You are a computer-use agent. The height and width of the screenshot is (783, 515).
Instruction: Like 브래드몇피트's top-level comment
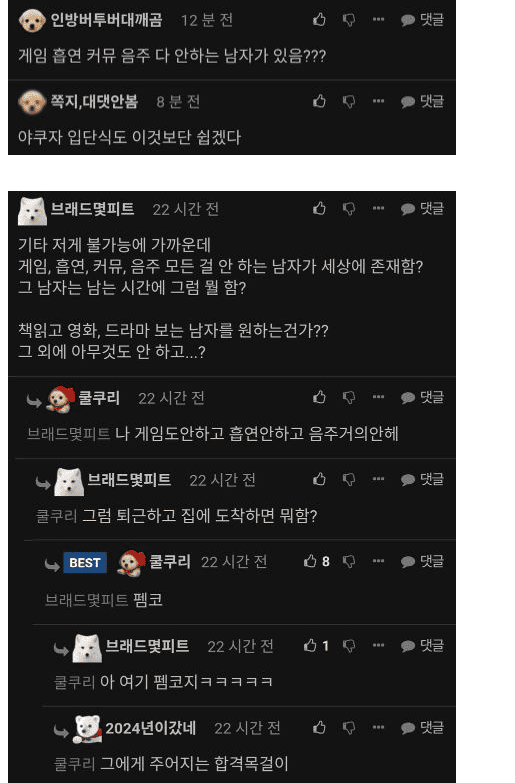coord(319,208)
